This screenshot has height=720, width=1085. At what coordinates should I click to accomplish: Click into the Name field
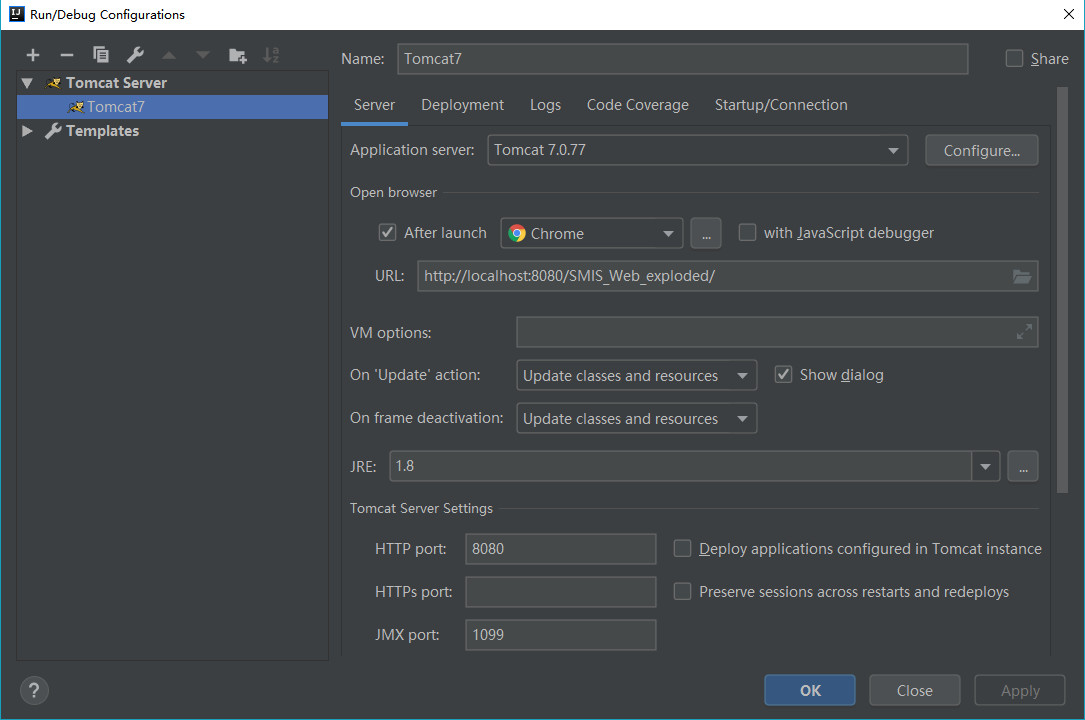tap(682, 59)
